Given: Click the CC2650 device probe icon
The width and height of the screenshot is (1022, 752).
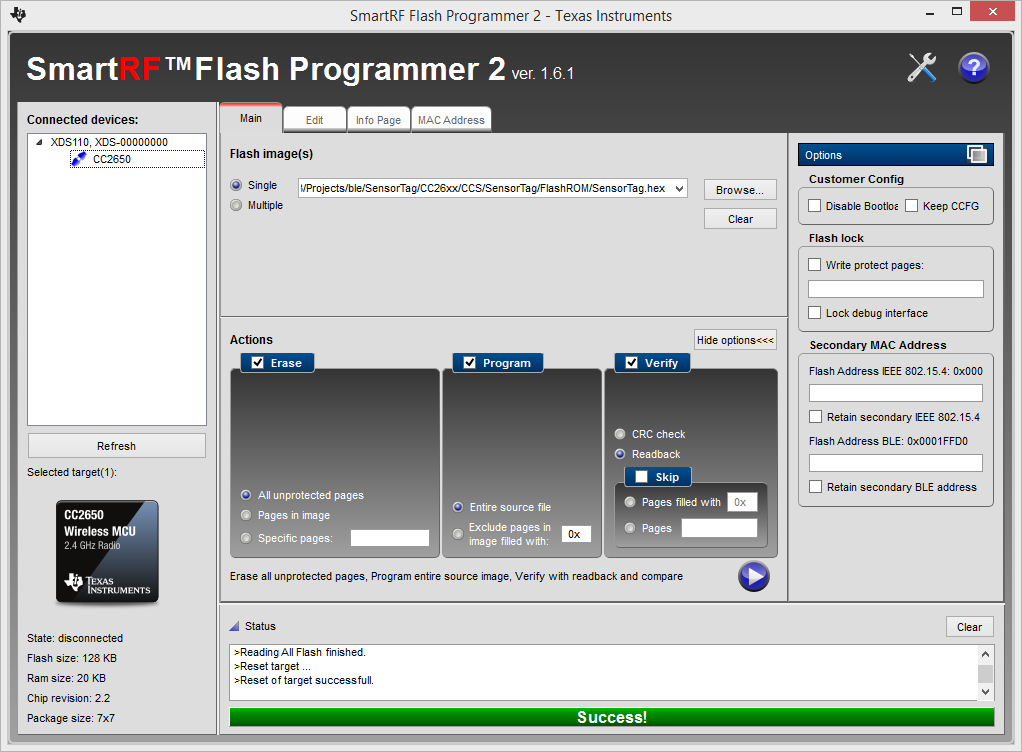Looking at the screenshot, I should pos(79,159).
